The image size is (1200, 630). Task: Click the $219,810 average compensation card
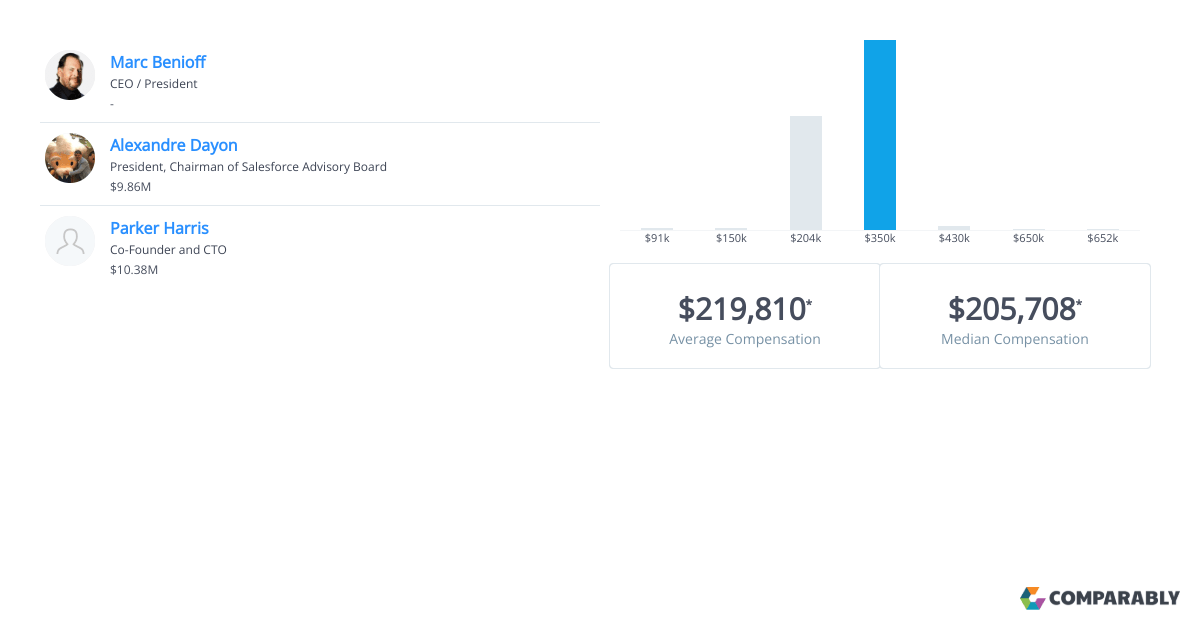pos(744,316)
